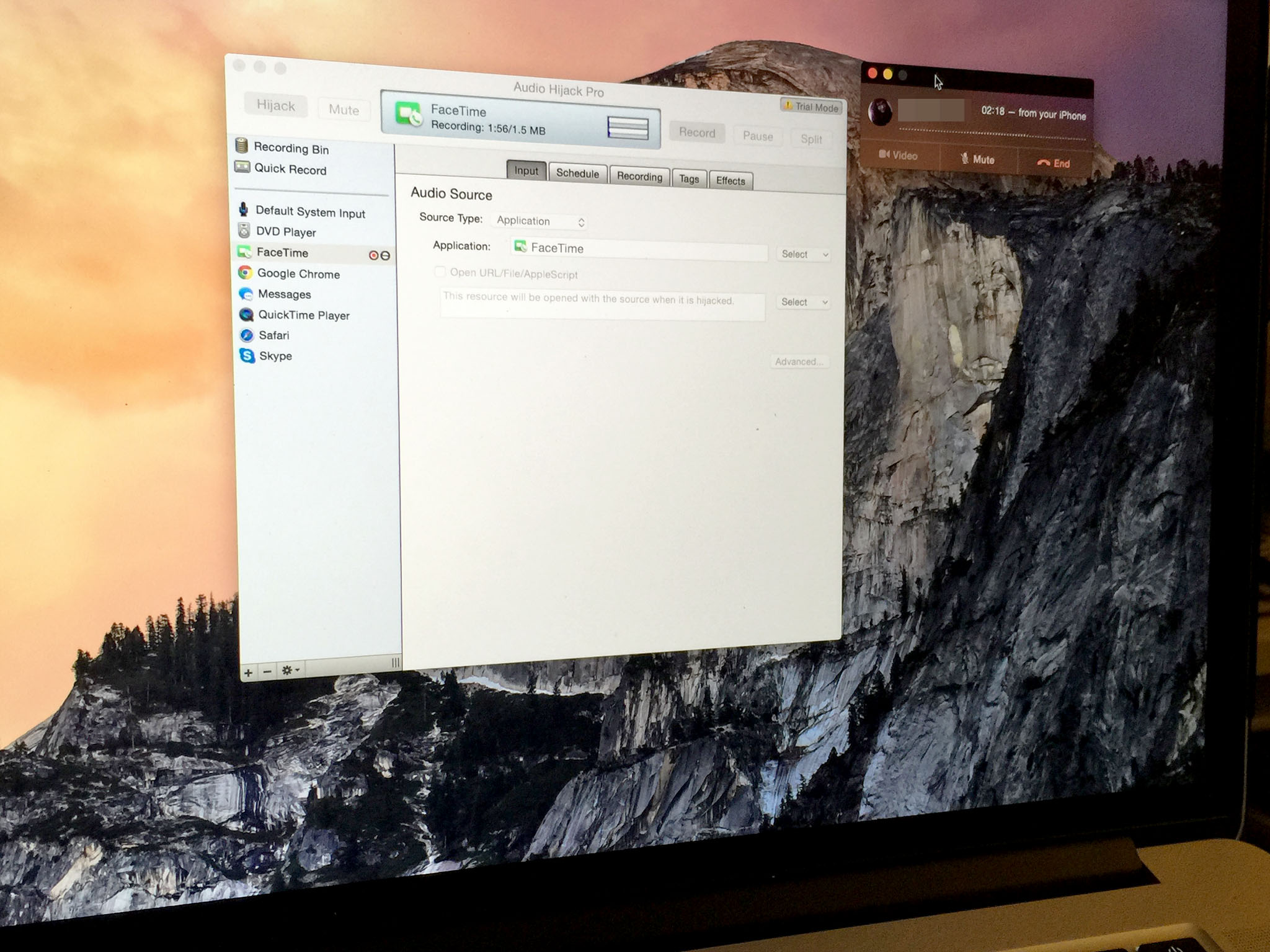Click the Quick Record cassette icon

pyautogui.click(x=242, y=167)
